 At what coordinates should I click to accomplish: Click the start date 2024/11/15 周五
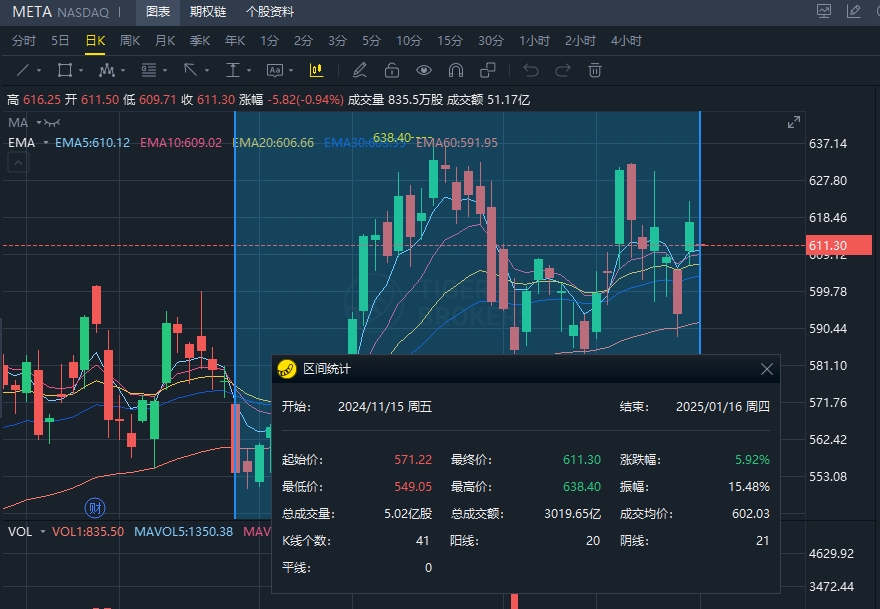click(385, 406)
